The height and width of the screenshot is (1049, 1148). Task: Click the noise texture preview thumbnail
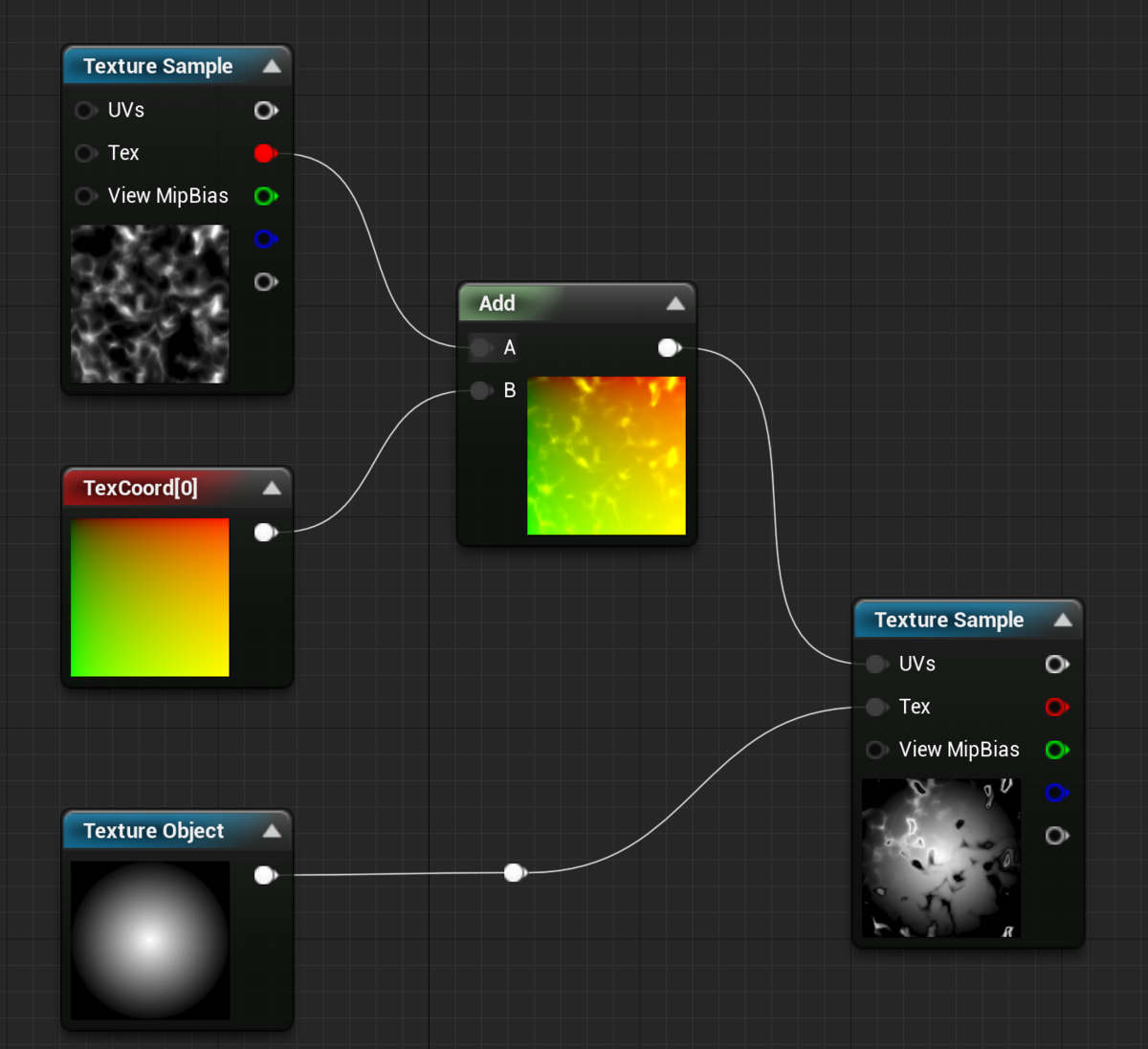(x=150, y=304)
